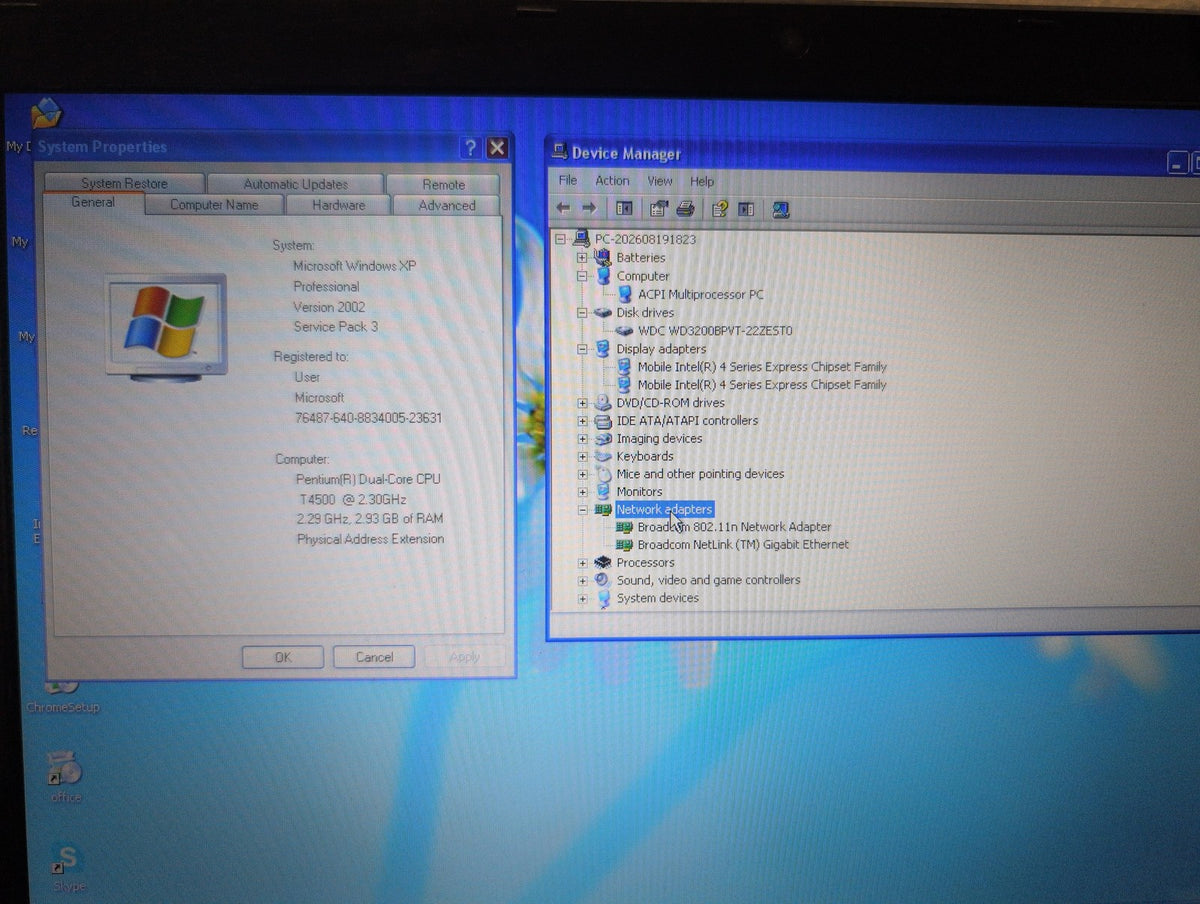Switch to the Remote tab
This screenshot has width=1200, height=904.
[443, 184]
